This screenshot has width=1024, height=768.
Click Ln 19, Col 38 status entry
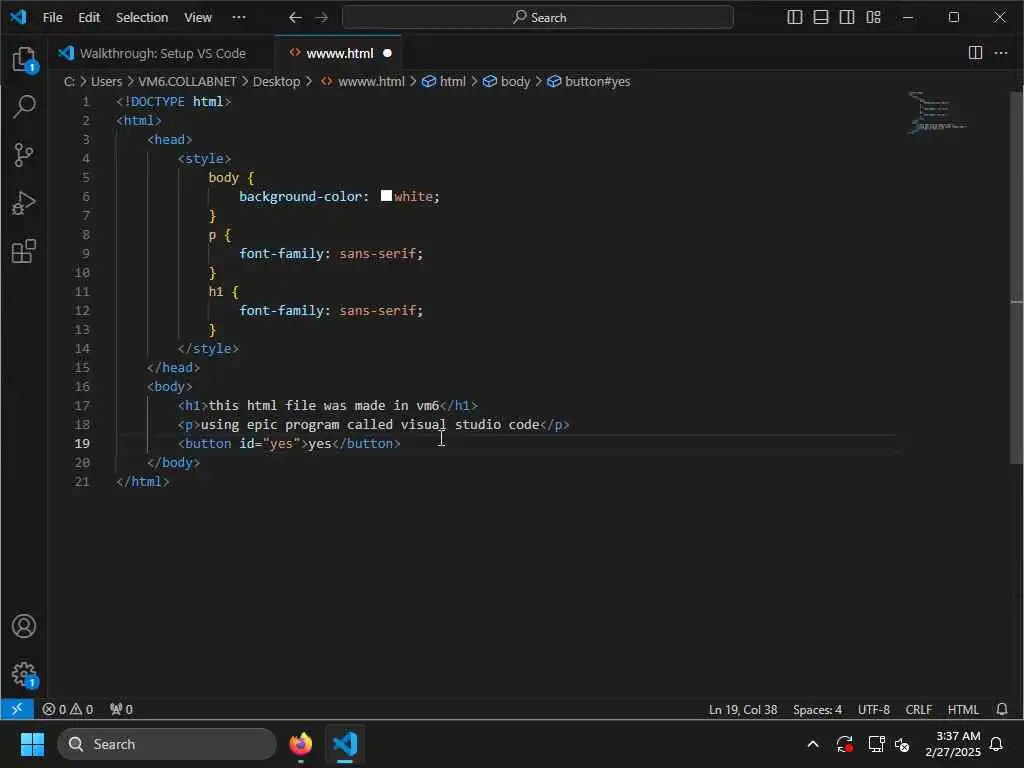pos(743,709)
